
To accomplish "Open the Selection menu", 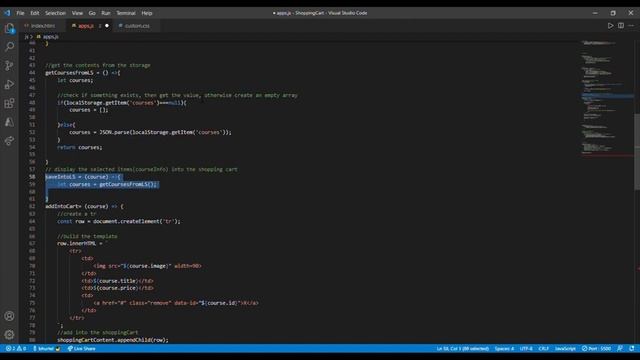I will click(55, 13).
